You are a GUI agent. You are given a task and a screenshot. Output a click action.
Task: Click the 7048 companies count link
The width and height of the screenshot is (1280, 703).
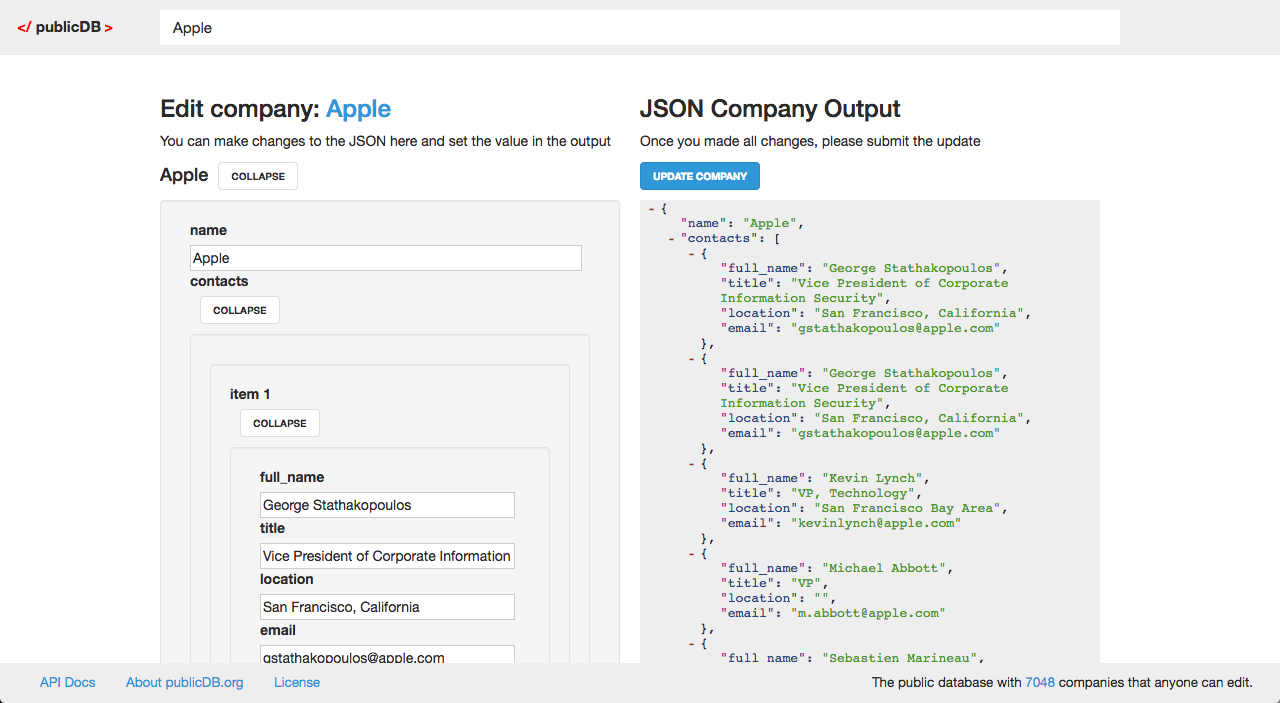coord(1040,682)
